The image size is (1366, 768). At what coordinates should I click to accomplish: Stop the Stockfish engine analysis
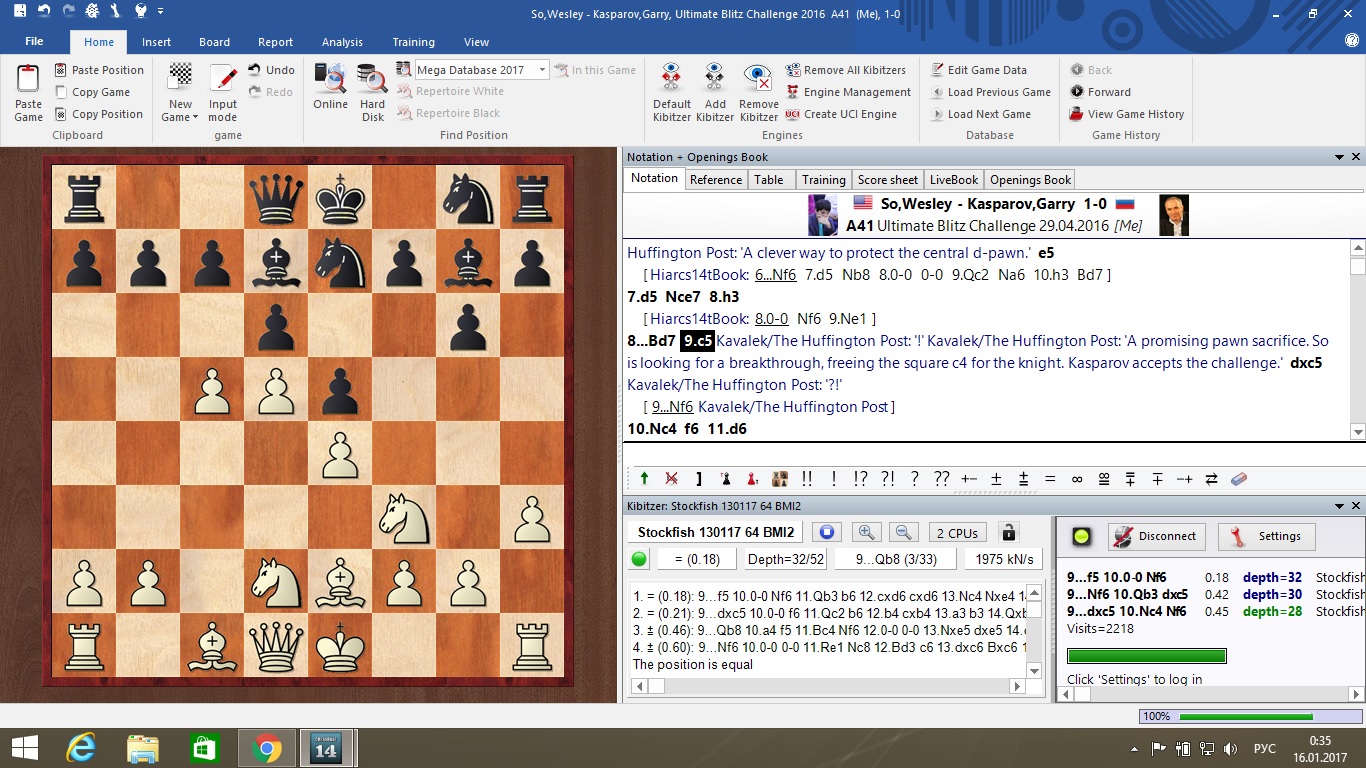coord(826,533)
